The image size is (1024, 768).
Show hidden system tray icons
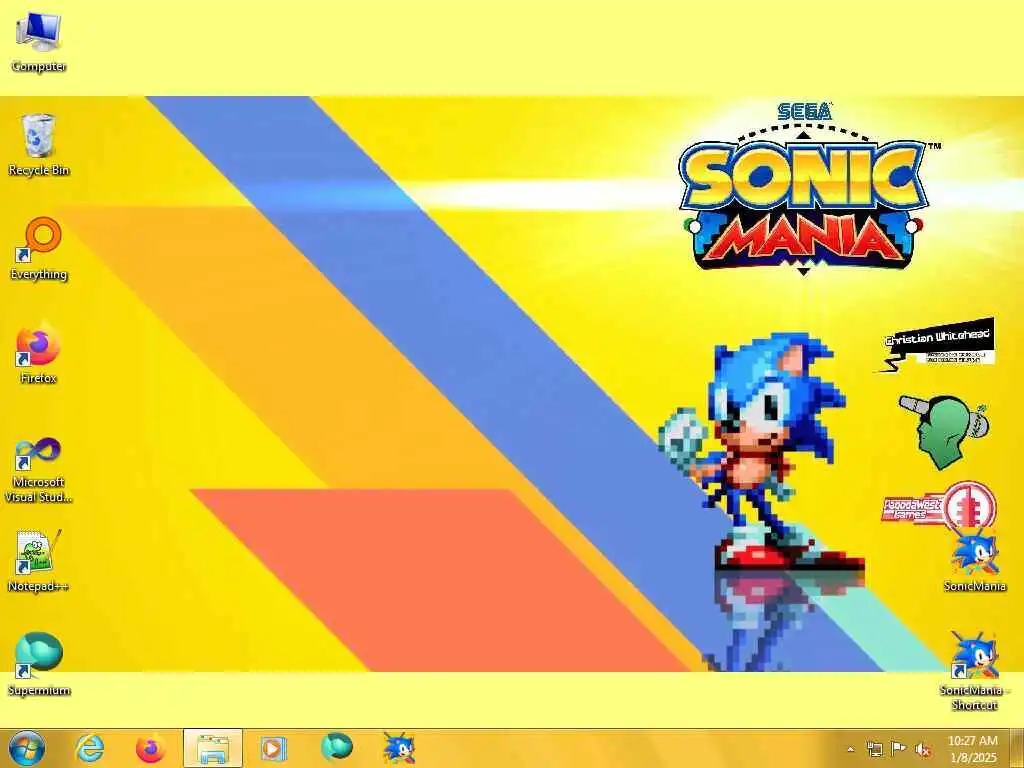pos(850,750)
